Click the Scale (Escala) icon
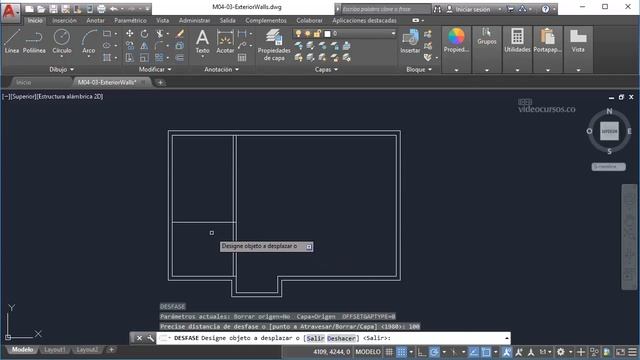The image size is (640, 360). pos(144,58)
